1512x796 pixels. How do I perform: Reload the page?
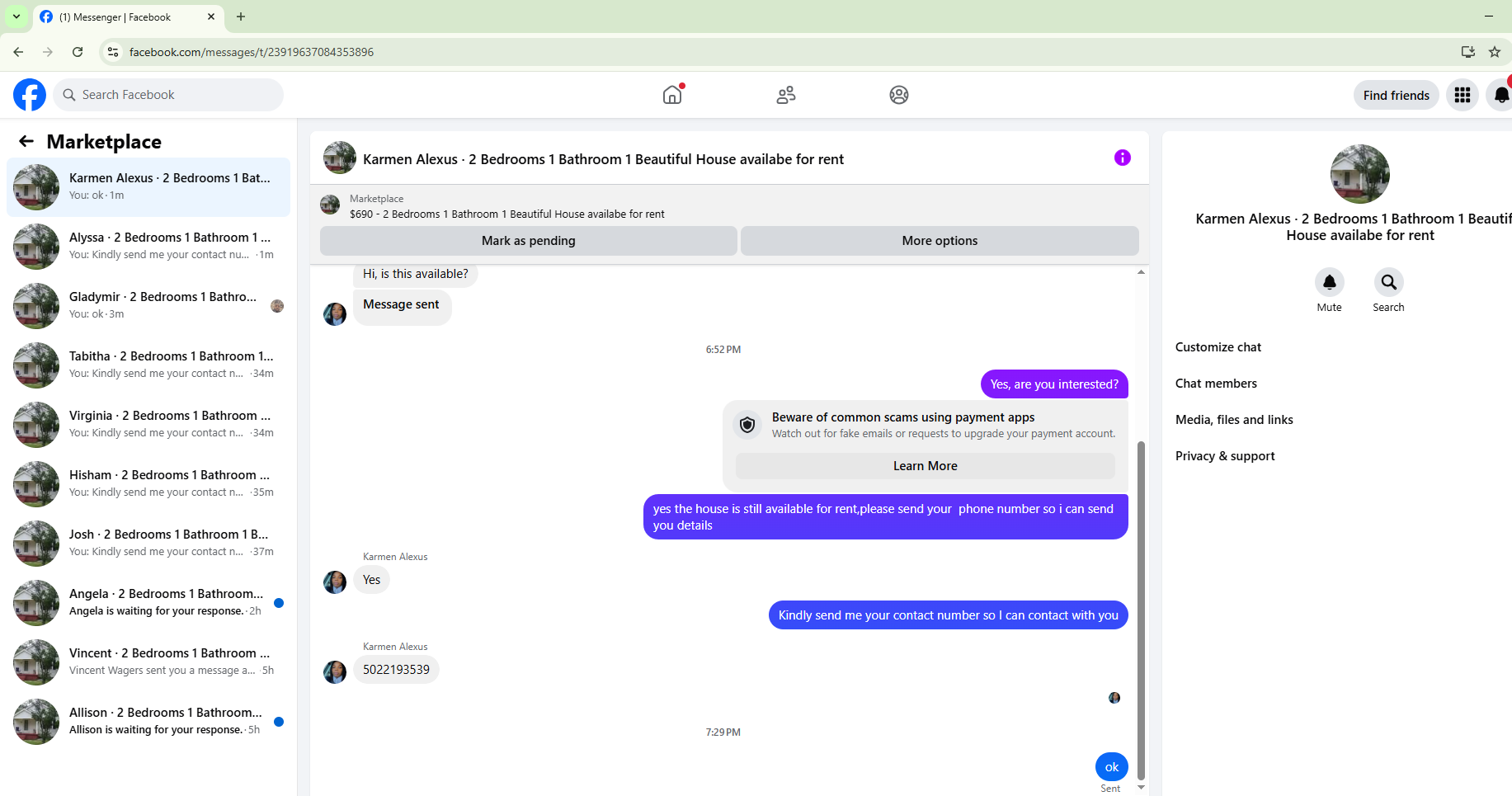78,52
